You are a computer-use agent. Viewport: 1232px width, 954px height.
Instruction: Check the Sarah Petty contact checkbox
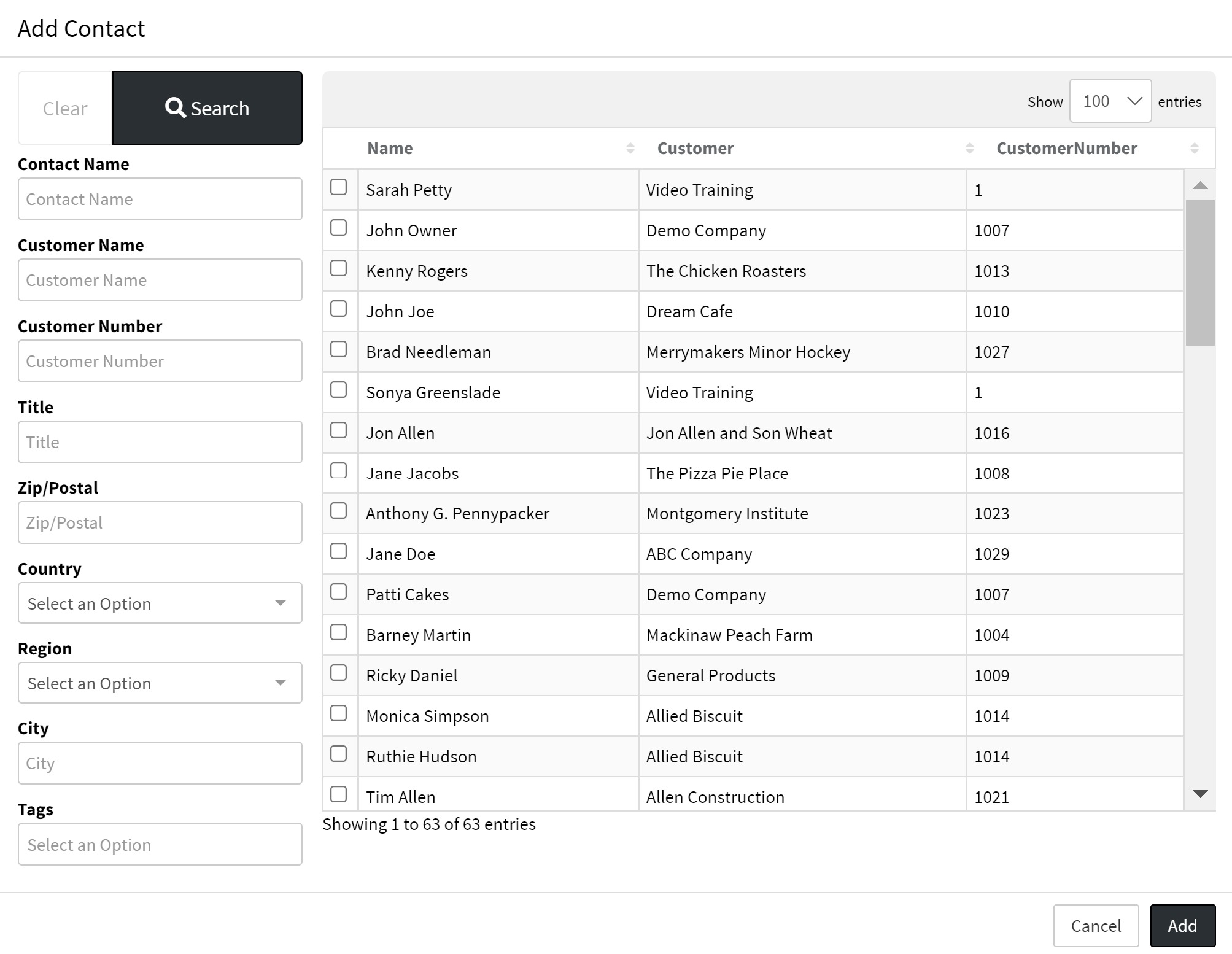point(338,187)
